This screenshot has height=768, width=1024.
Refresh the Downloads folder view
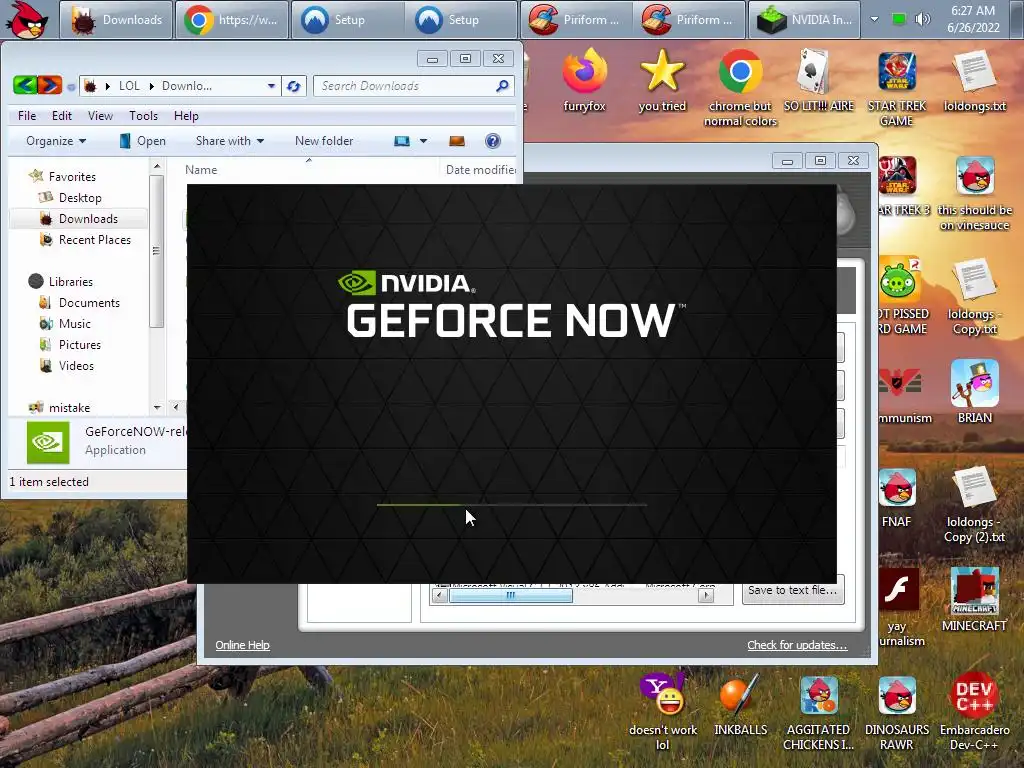pyautogui.click(x=294, y=86)
